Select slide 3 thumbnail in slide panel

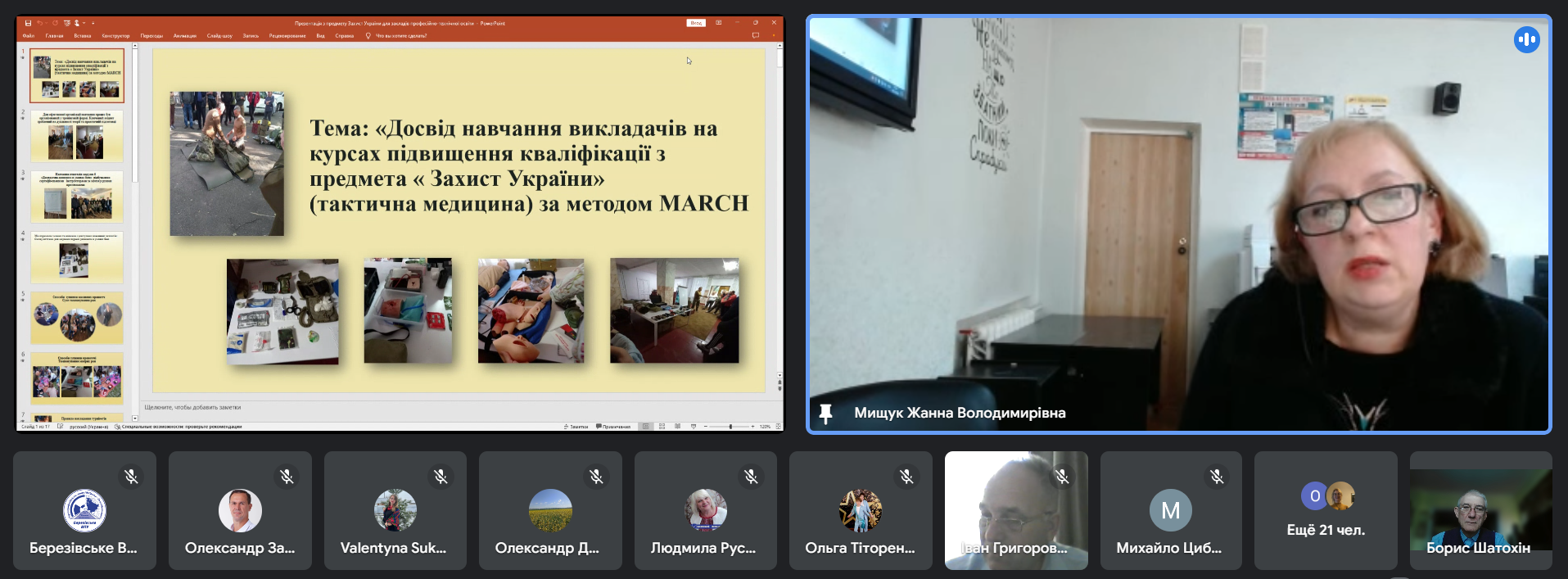(77, 197)
